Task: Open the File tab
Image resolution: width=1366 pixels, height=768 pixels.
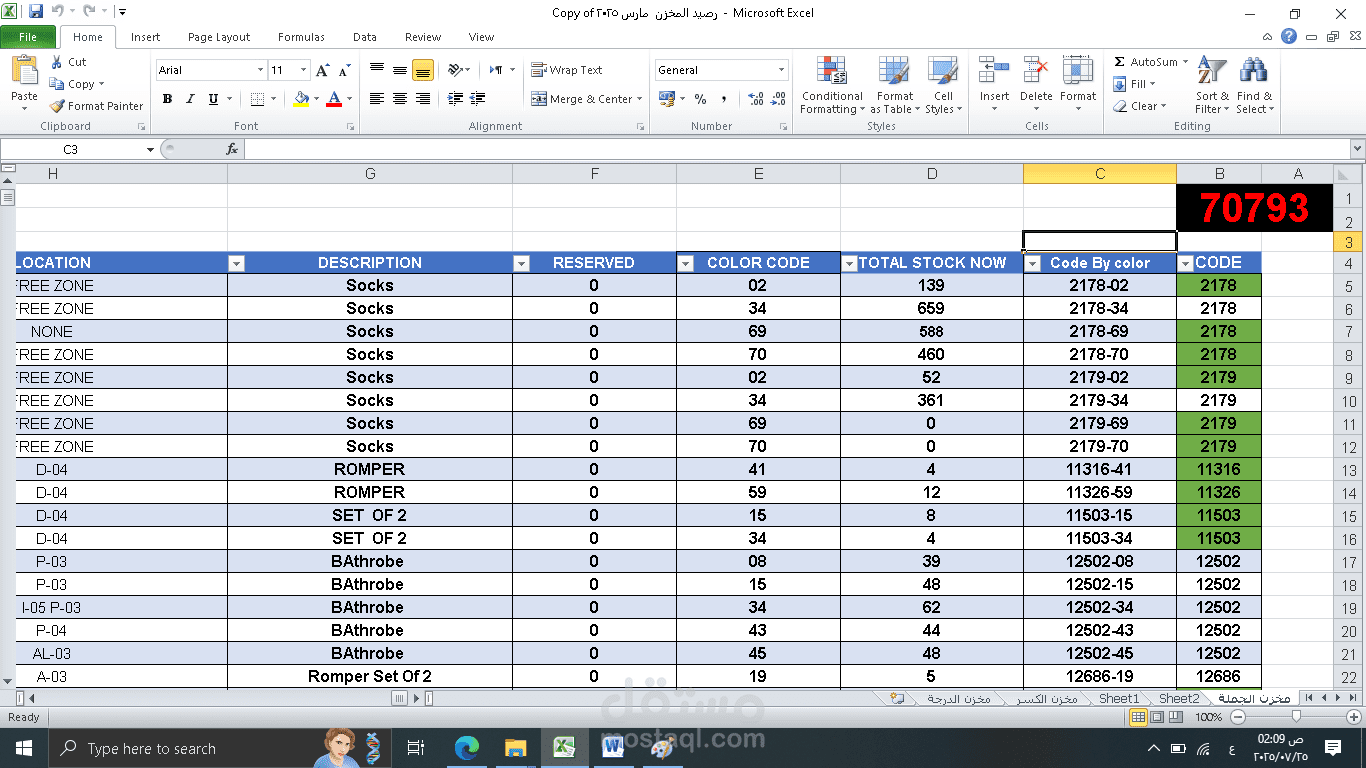Action: click(28, 37)
